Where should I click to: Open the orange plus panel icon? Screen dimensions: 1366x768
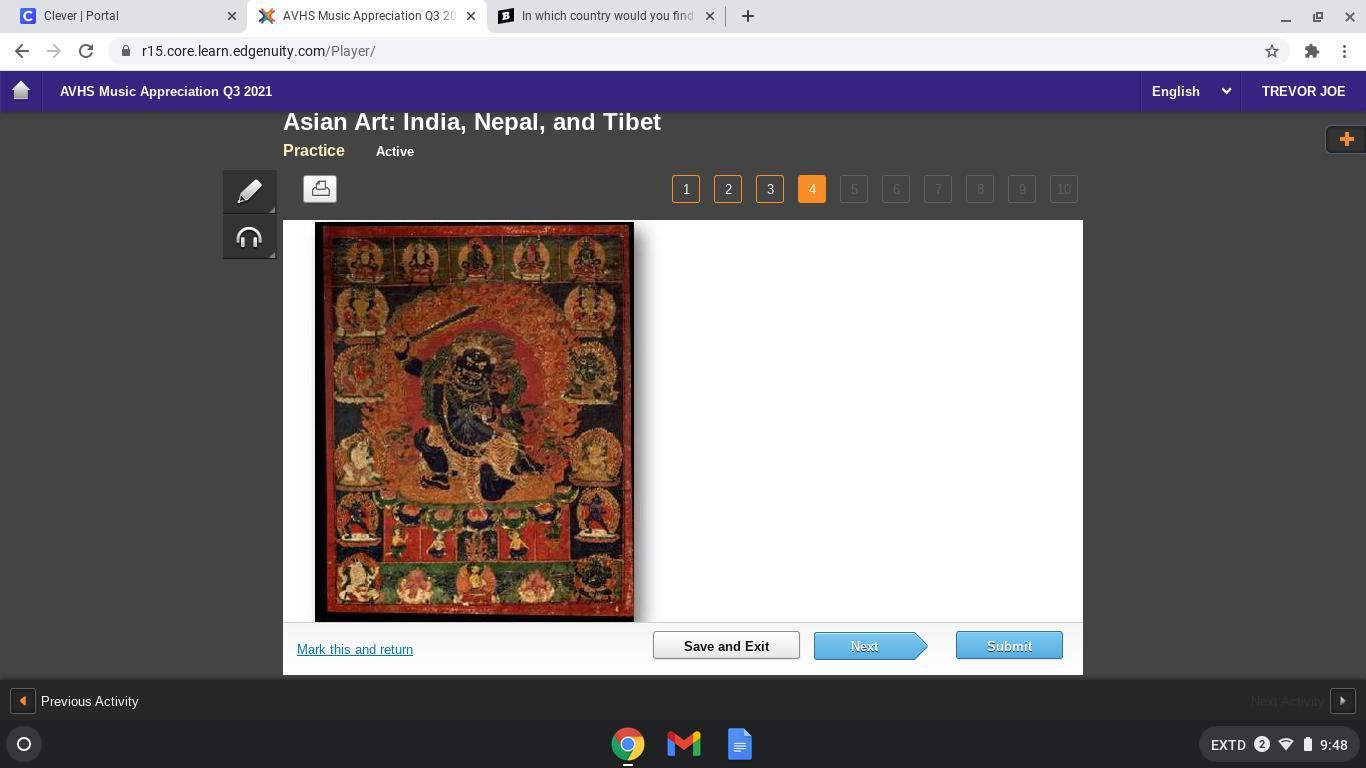click(1346, 139)
